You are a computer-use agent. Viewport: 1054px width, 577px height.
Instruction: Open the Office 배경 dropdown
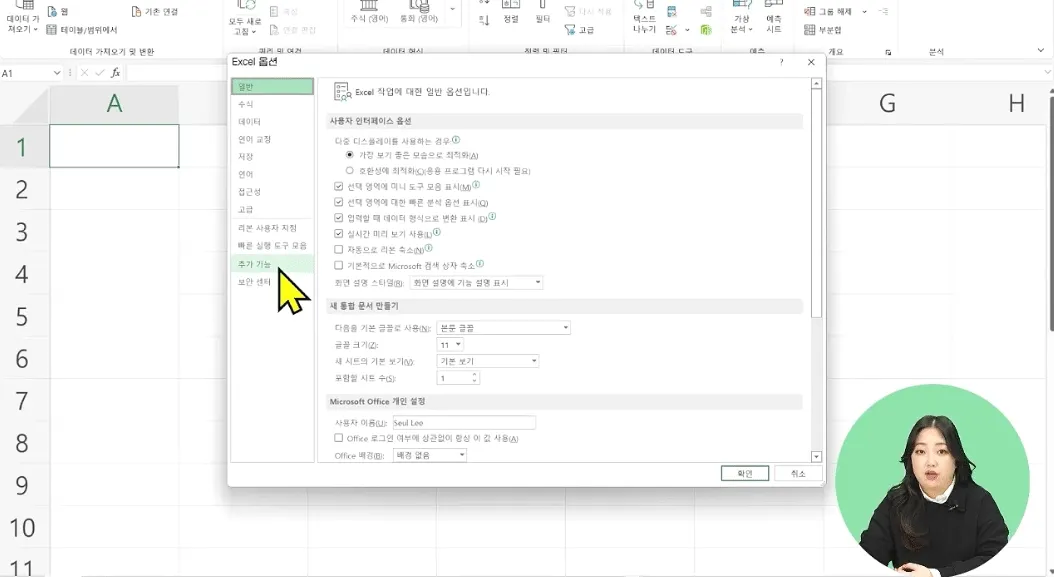[x=430, y=455]
